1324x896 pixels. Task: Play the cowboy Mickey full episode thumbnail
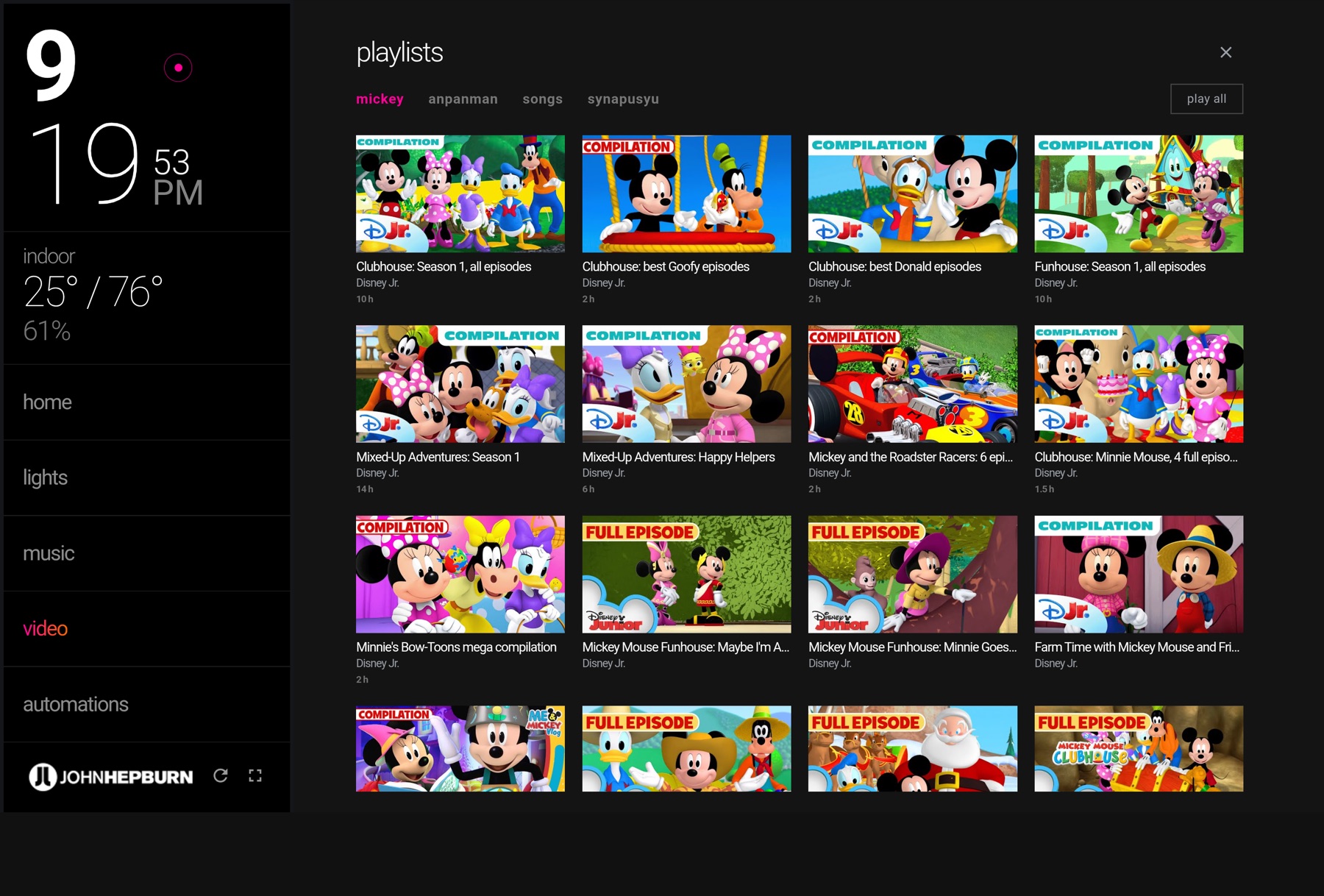[686, 749]
